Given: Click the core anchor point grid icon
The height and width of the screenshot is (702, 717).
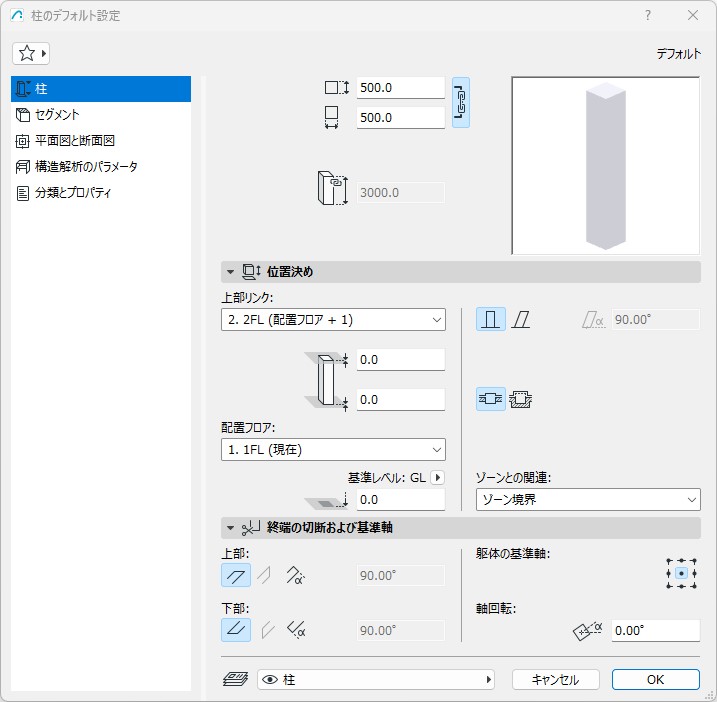Looking at the screenshot, I should click(680, 574).
